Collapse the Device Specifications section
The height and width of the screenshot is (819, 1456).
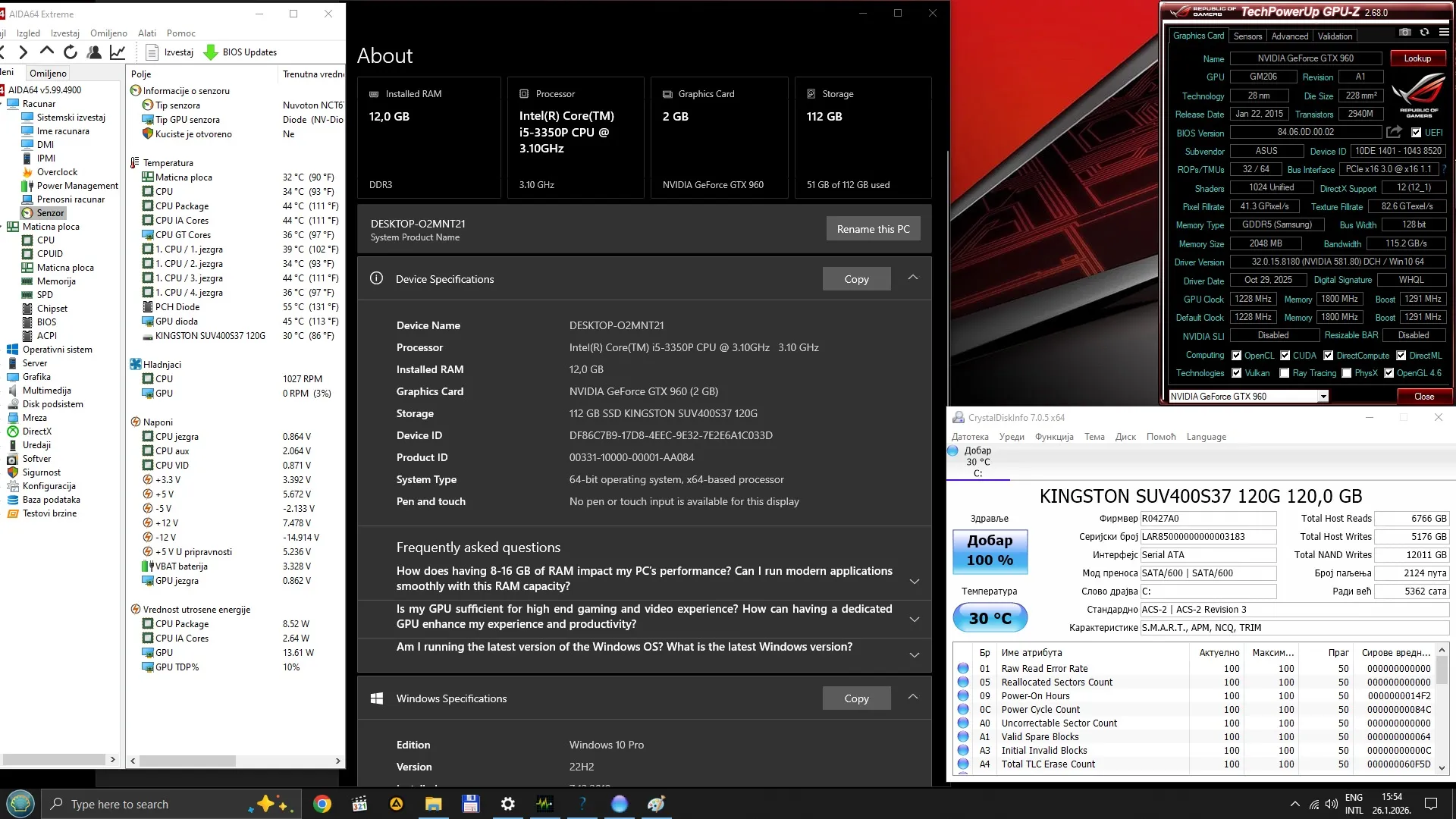(x=913, y=278)
